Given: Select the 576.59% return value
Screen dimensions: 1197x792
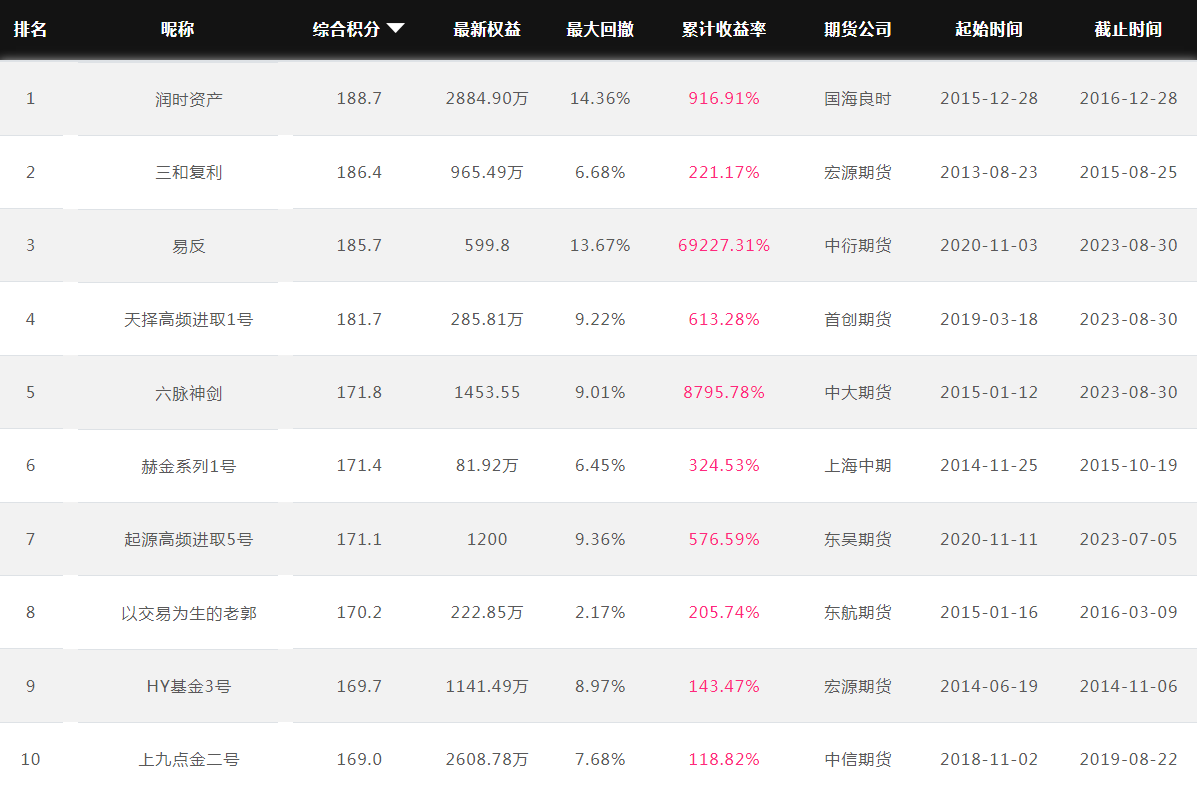Looking at the screenshot, I should pyautogui.click(x=724, y=539).
